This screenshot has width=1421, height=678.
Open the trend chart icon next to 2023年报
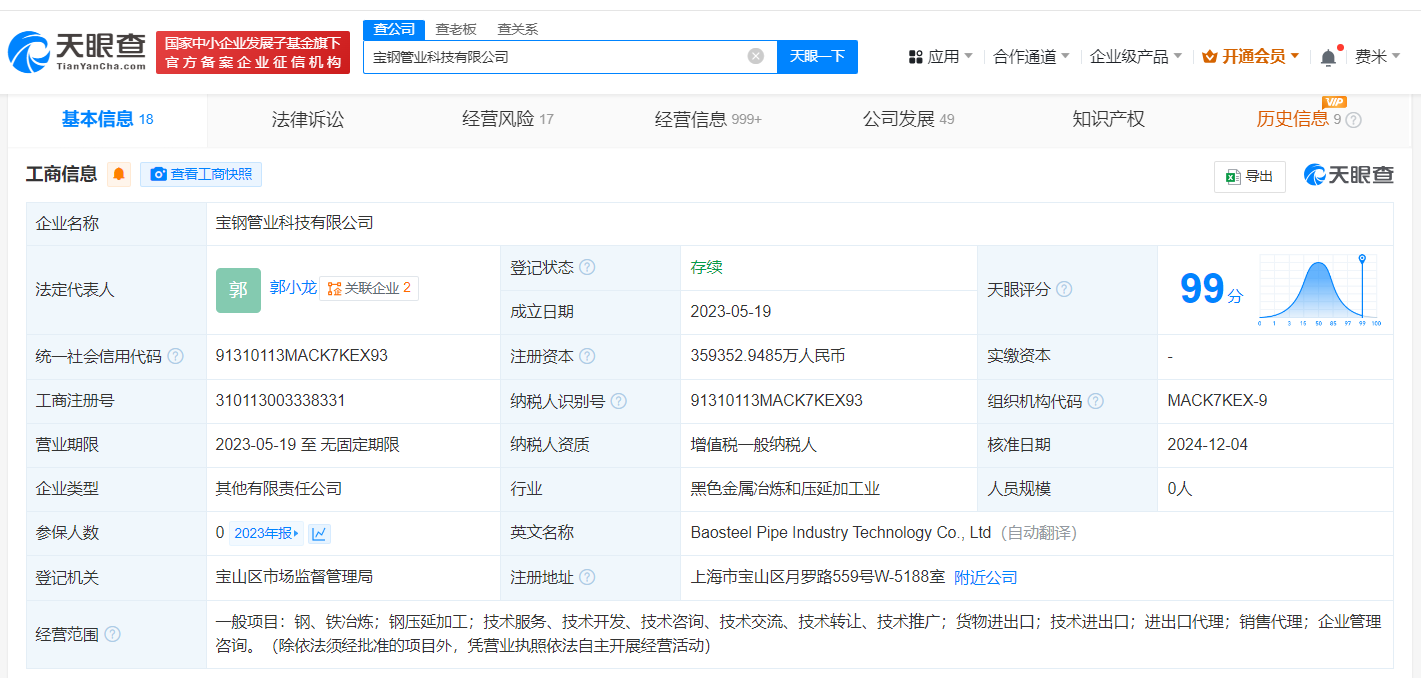point(319,533)
